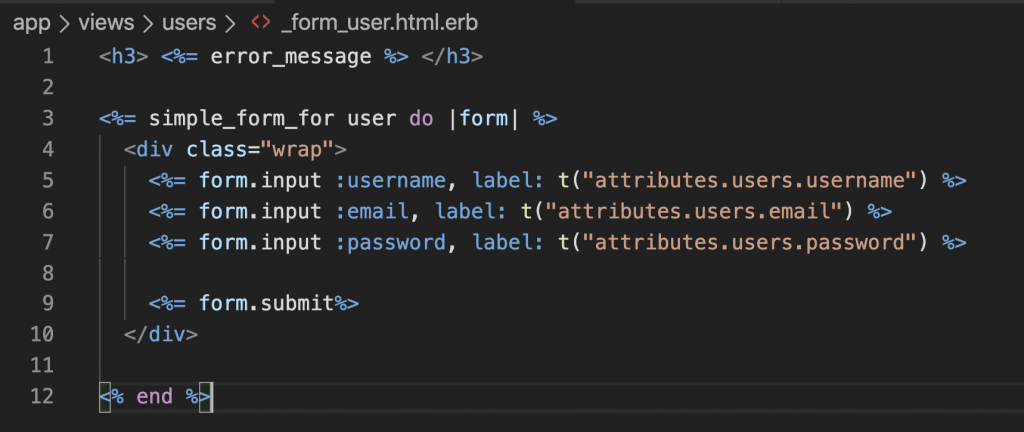Click line number 3 in the gutter
The image size is (1024, 432).
[x=47, y=119]
